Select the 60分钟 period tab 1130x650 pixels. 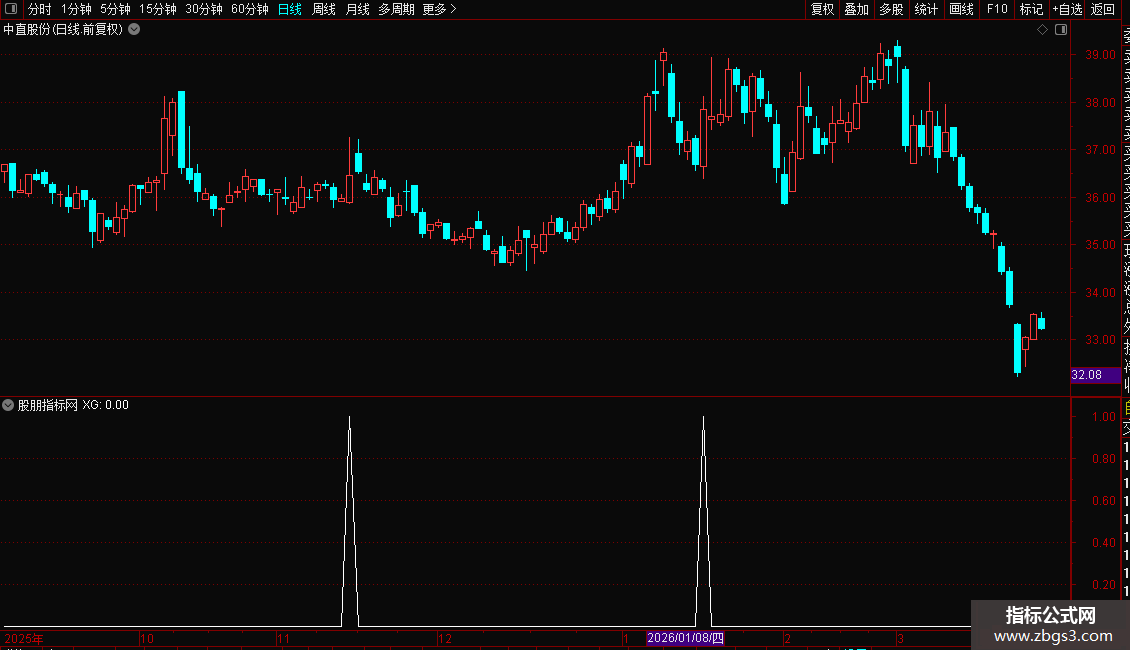(x=250, y=9)
